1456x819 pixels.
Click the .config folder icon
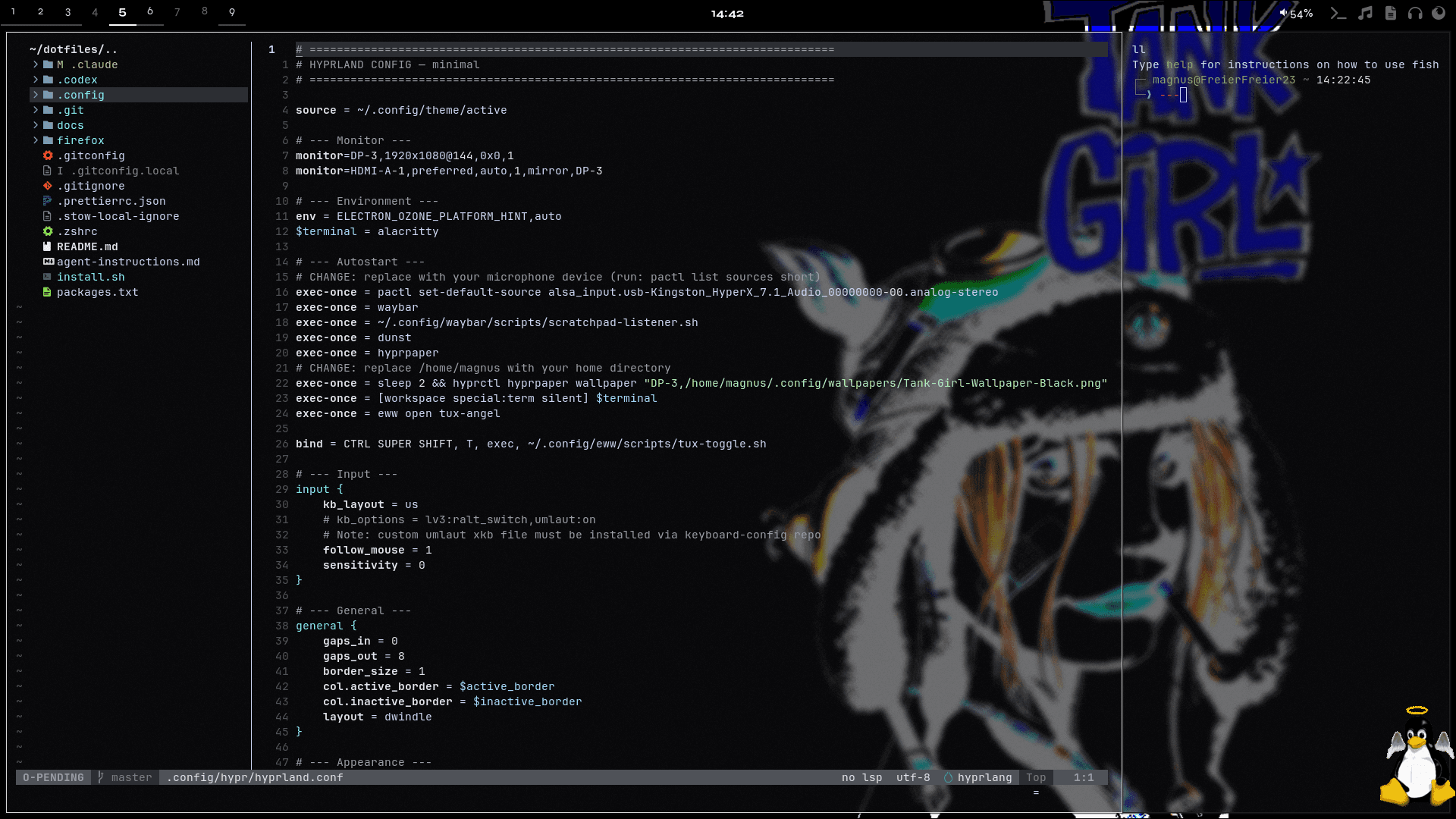[x=48, y=95]
